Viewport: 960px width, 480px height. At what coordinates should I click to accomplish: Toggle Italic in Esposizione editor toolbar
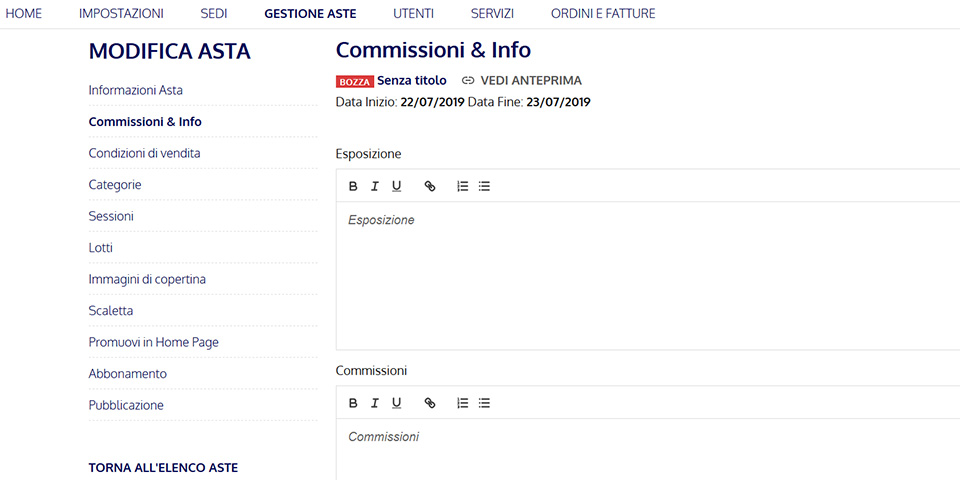tap(375, 186)
